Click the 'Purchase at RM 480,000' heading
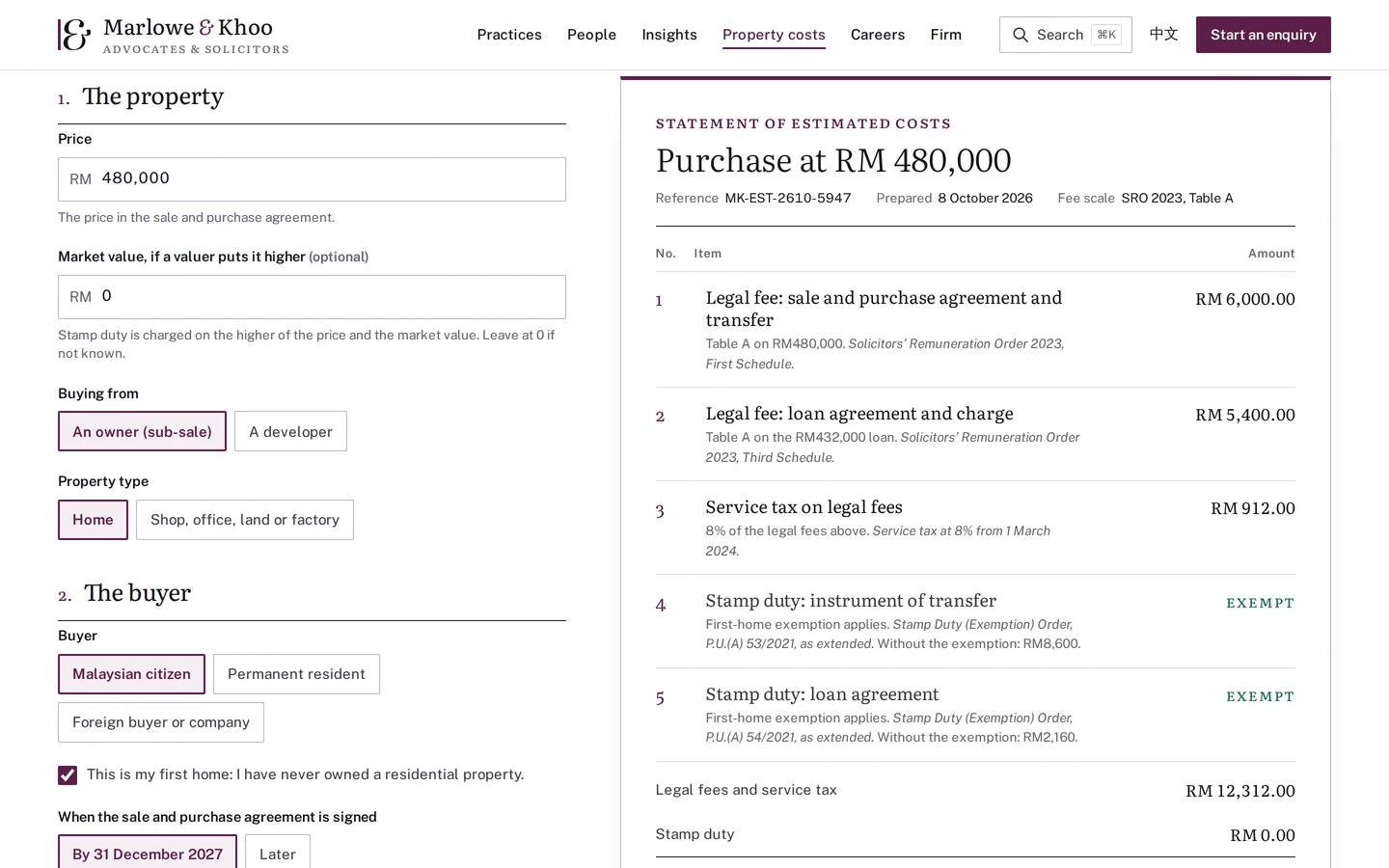The image size is (1389, 868). [x=833, y=160]
